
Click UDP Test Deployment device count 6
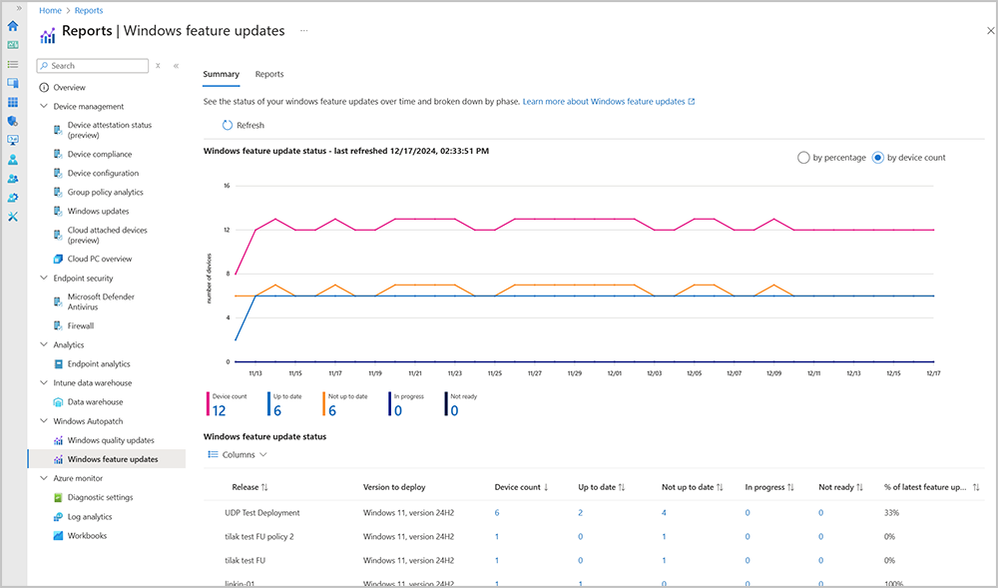coord(497,512)
